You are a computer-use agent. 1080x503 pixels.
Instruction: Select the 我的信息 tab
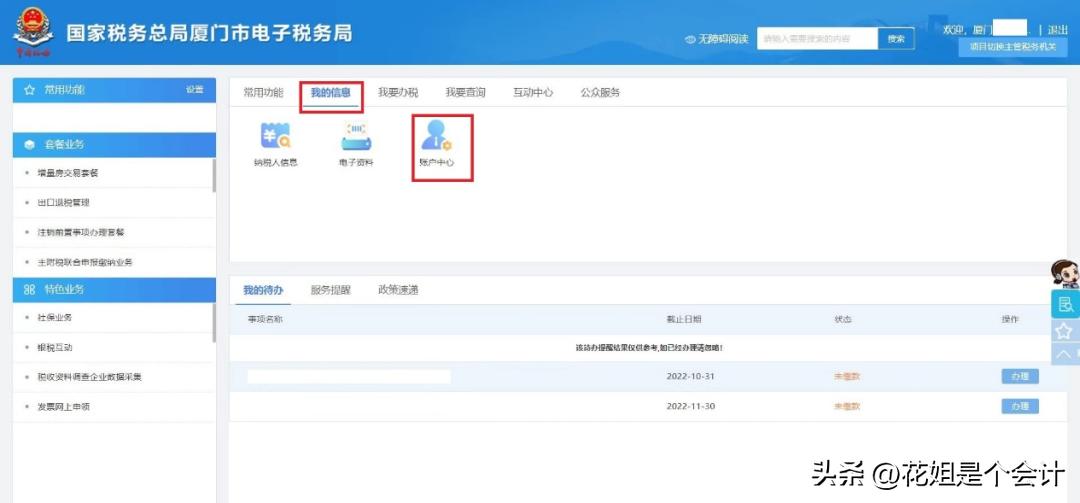pos(331,92)
